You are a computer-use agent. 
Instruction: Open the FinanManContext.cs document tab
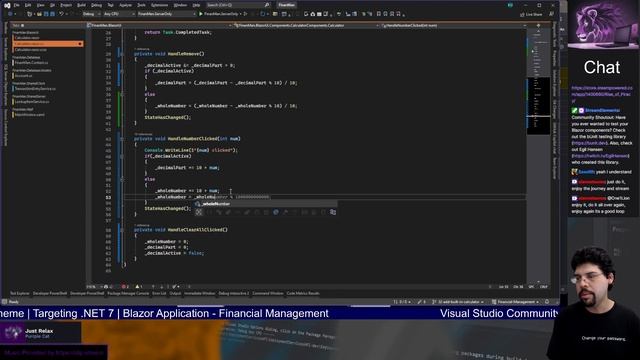32,63
